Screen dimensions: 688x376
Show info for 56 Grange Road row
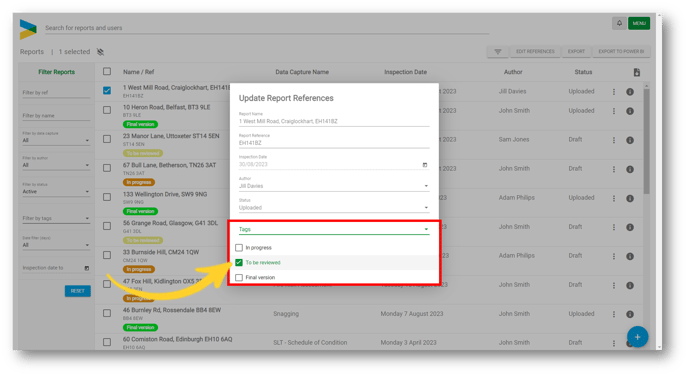click(630, 227)
